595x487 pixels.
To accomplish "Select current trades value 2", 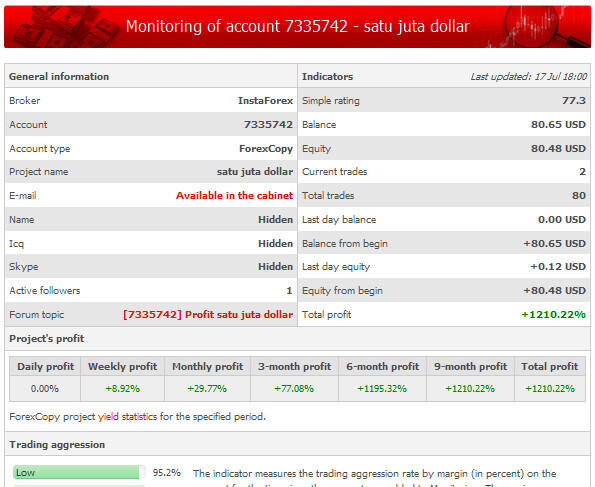I will (x=582, y=172).
